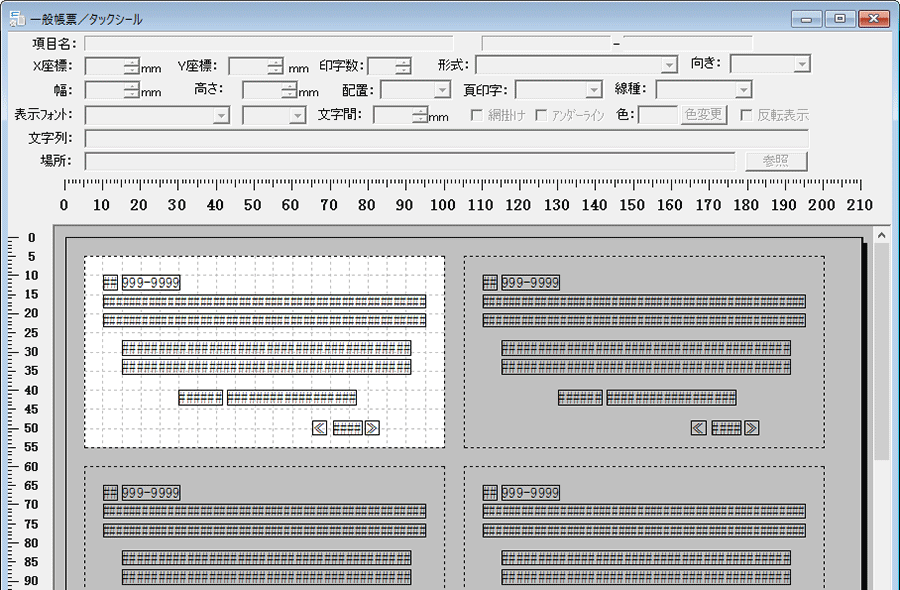This screenshot has width=900, height=590.
Task: Click the Y座標 spinner arrows
Action: coord(275,67)
